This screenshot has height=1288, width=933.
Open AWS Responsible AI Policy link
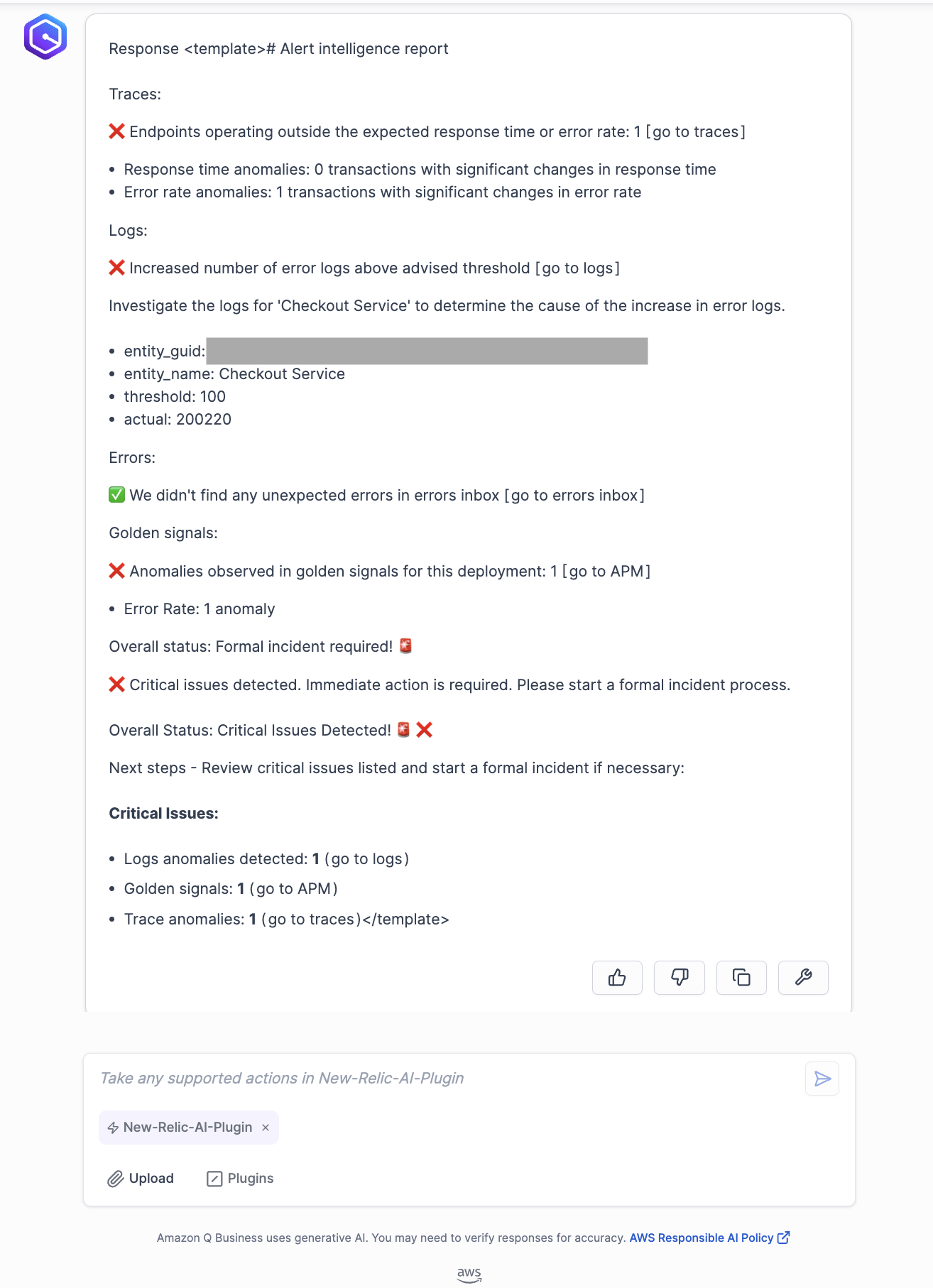(701, 1238)
